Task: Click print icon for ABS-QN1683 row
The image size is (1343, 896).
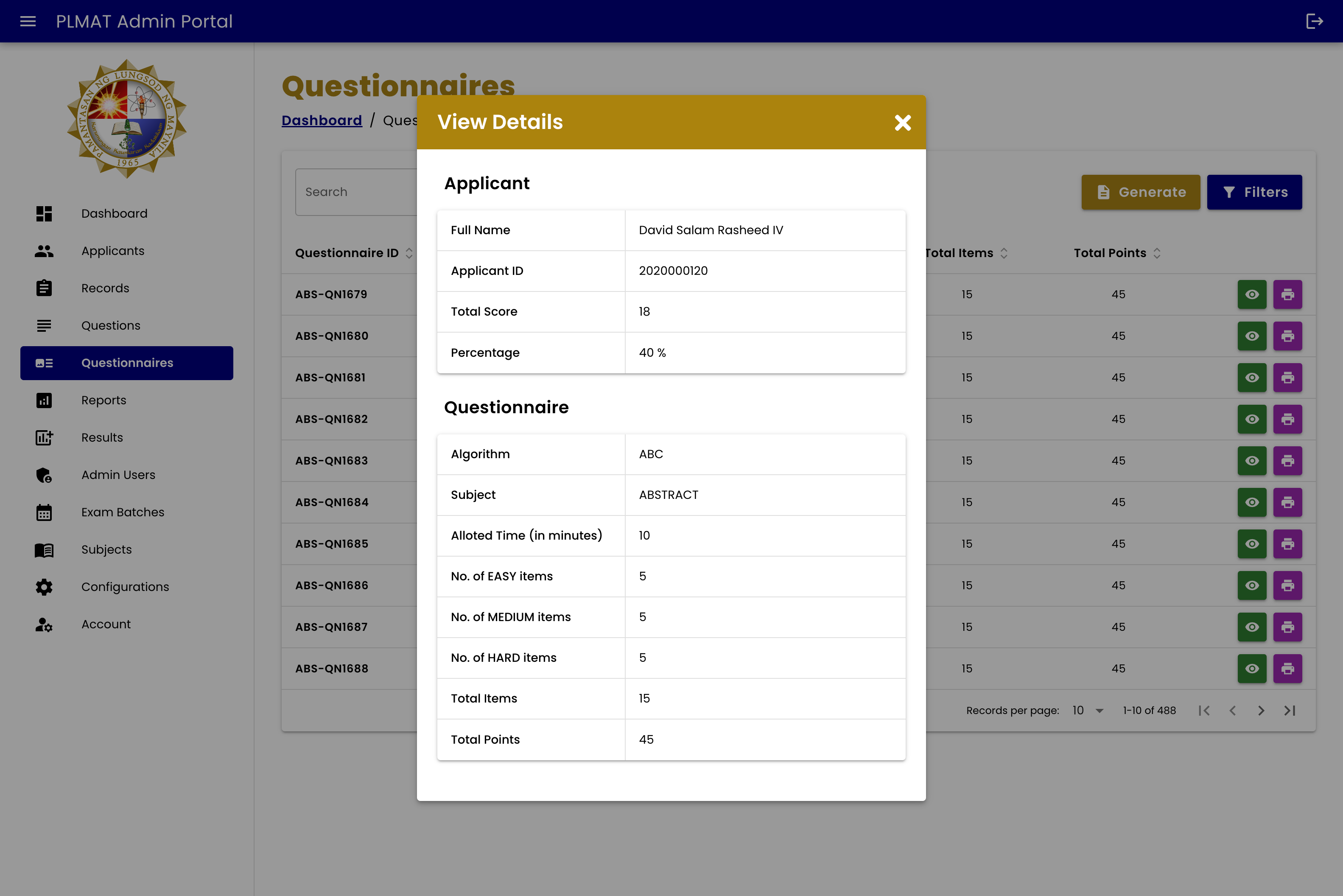Action: tap(1287, 461)
